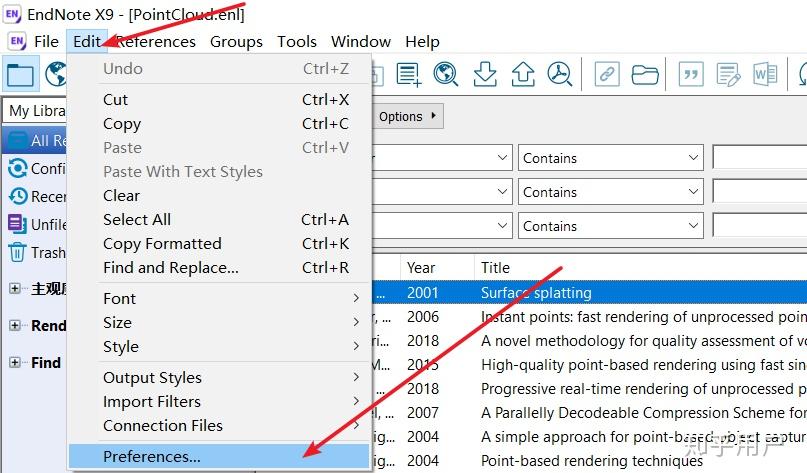
Task: Click the Unfiled group icon
Action: (17, 224)
